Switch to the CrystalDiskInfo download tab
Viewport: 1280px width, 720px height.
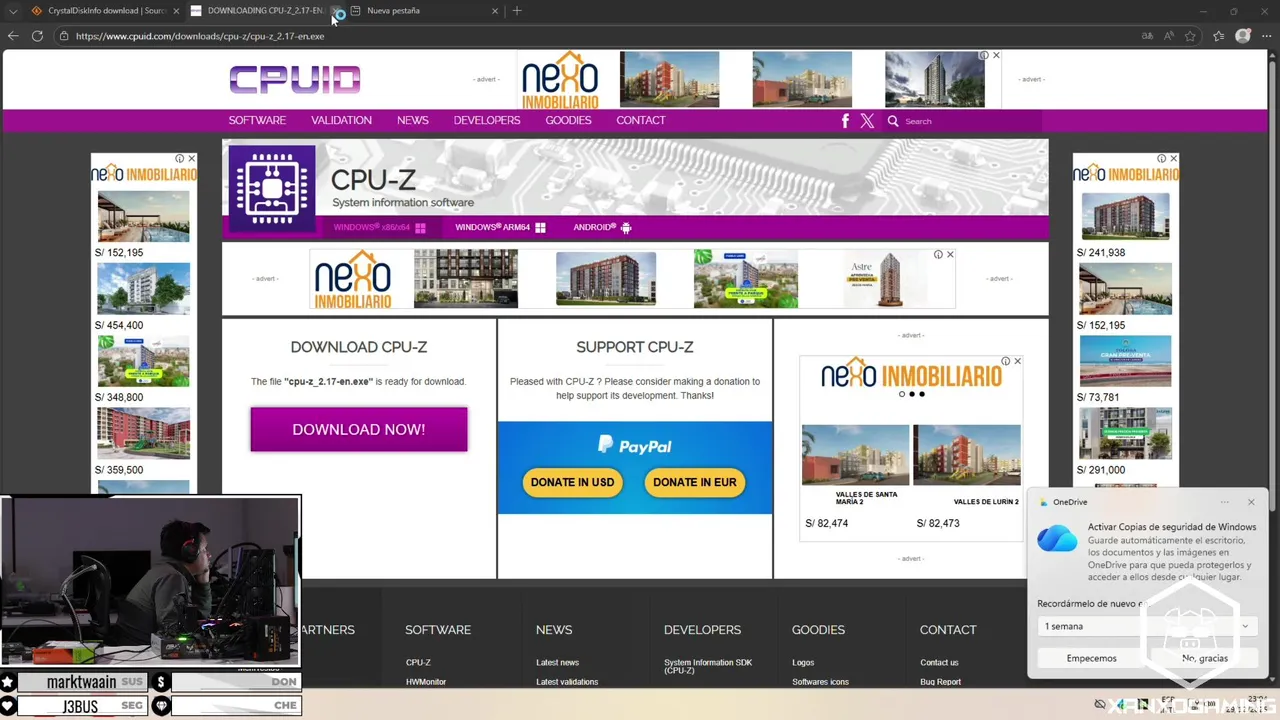pyautogui.click(x=105, y=11)
